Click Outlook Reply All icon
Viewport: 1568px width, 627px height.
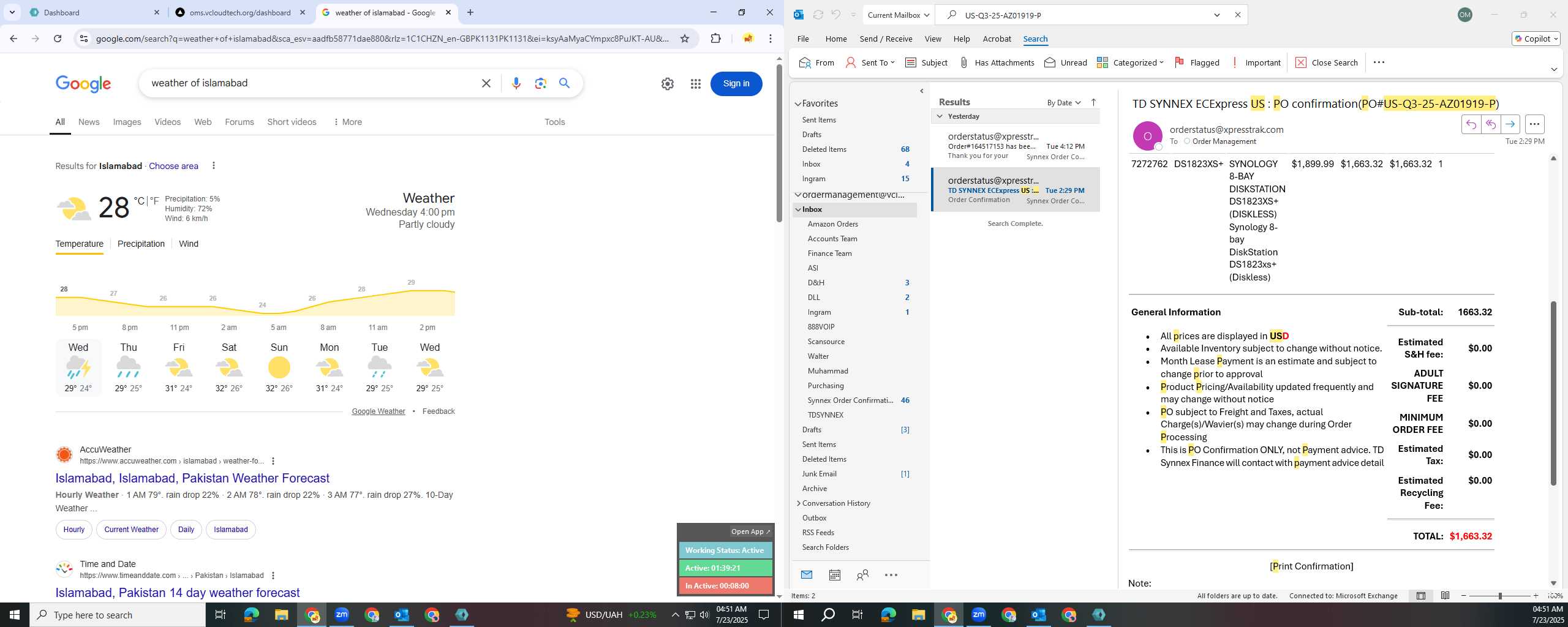point(1490,124)
